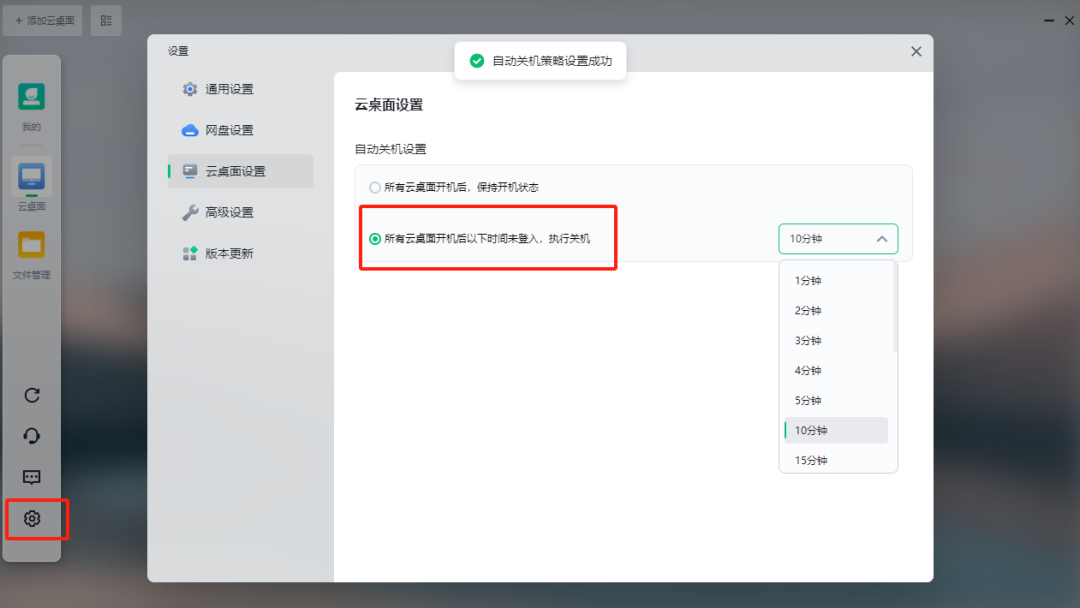Collapse the 10分钟 shutdown time dropdown
Image resolution: width=1080 pixels, height=608 pixels.
click(838, 239)
